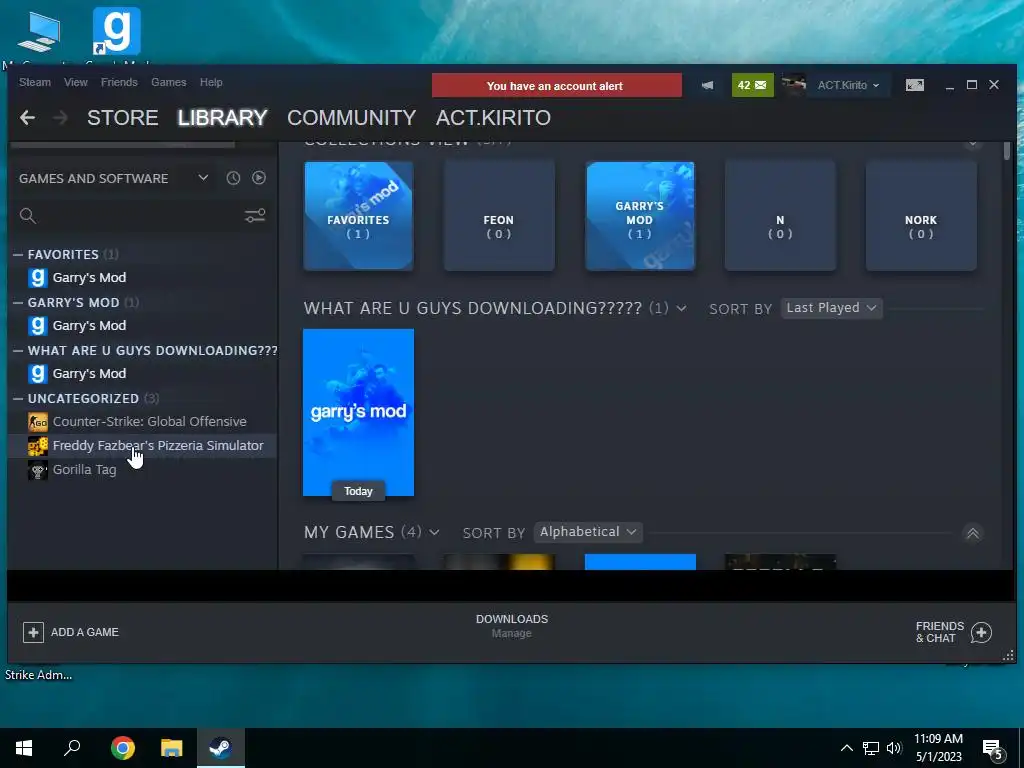Open the NORK collection tile

tap(921, 216)
